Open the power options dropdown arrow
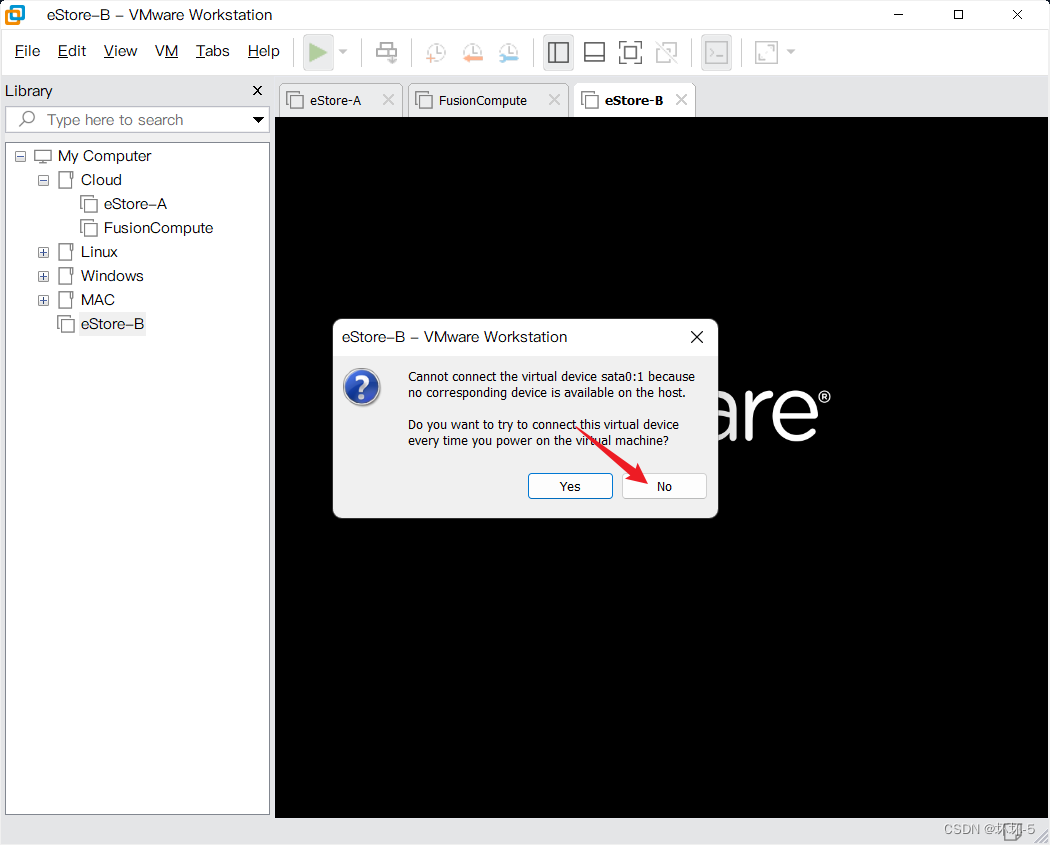This screenshot has width=1050, height=845. (343, 52)
